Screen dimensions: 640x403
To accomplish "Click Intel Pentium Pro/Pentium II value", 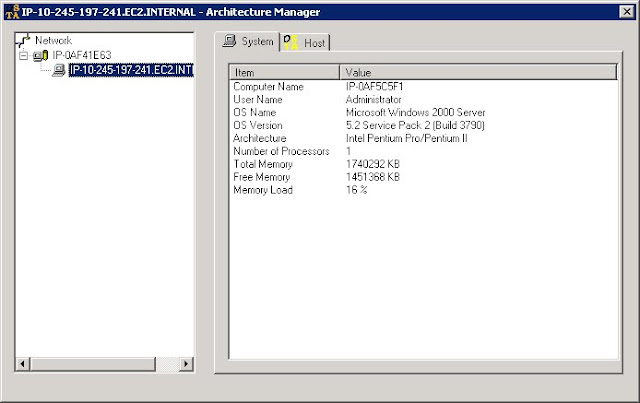I will pos(407,138).
